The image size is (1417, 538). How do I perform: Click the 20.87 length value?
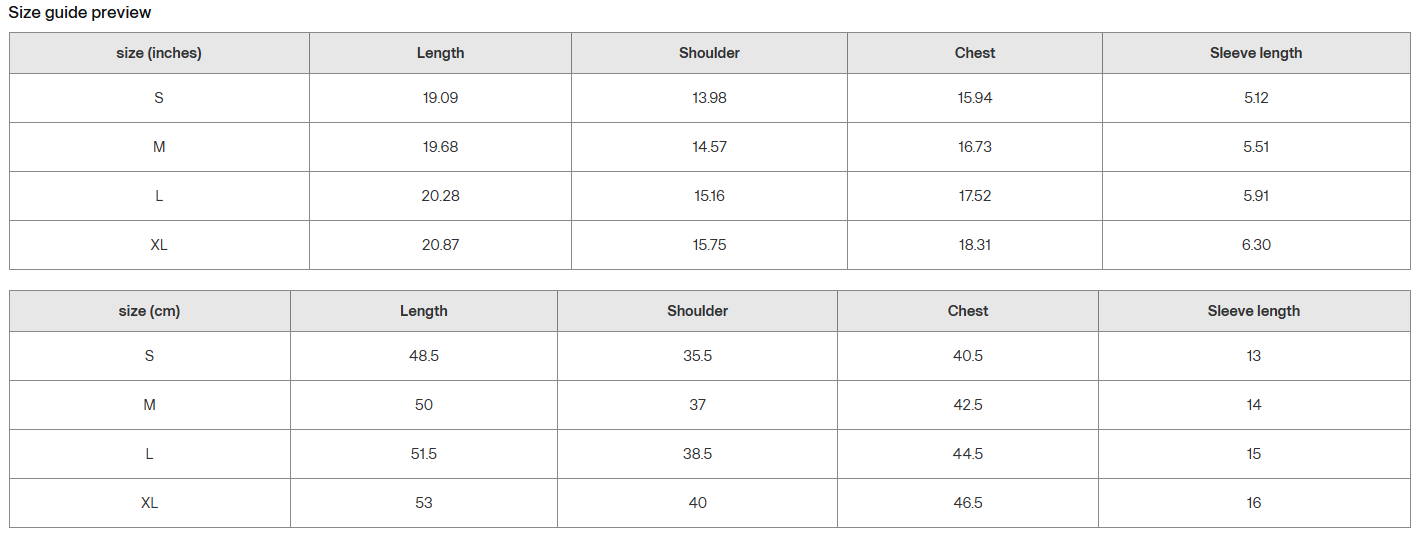click(440, 245)
